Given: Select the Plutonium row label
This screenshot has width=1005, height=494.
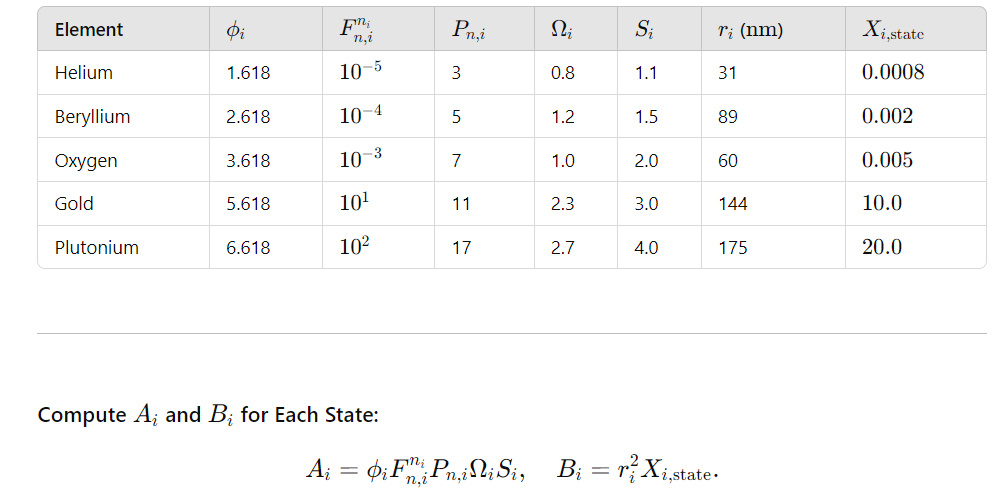Looking at the screenshot, I should [96, 247].
